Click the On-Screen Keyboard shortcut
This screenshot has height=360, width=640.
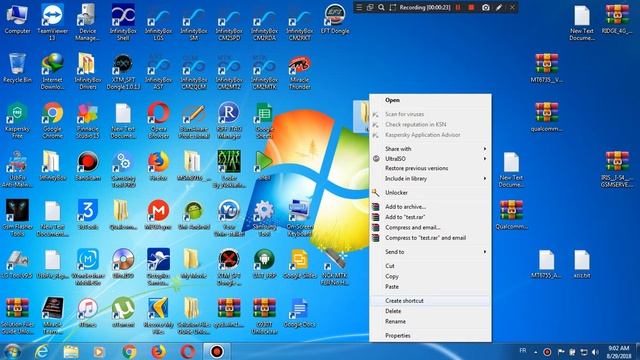300,219
